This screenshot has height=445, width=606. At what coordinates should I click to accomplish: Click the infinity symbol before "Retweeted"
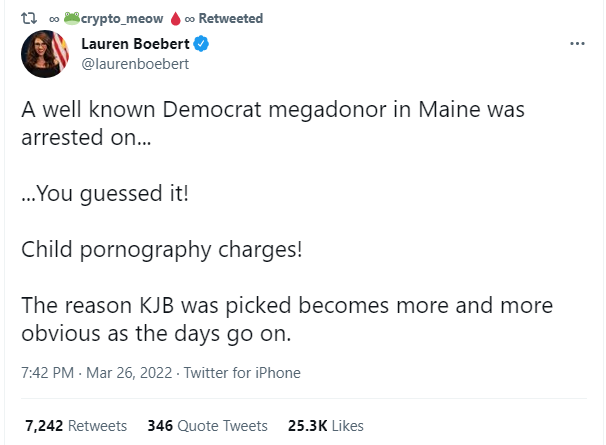coord(190,18)
